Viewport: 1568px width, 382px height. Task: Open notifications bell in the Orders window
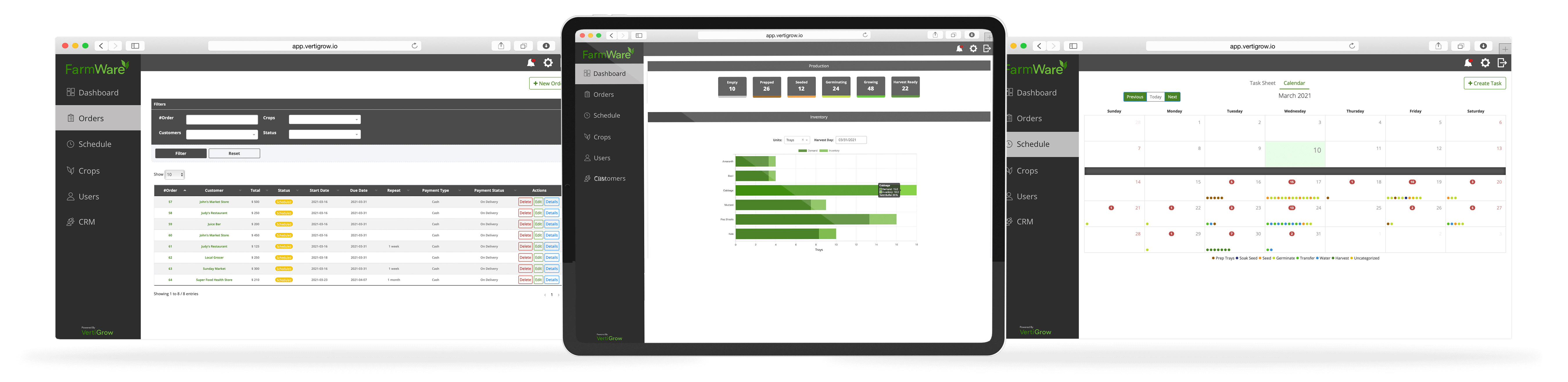pyautogui.click(x=531, y=63)
